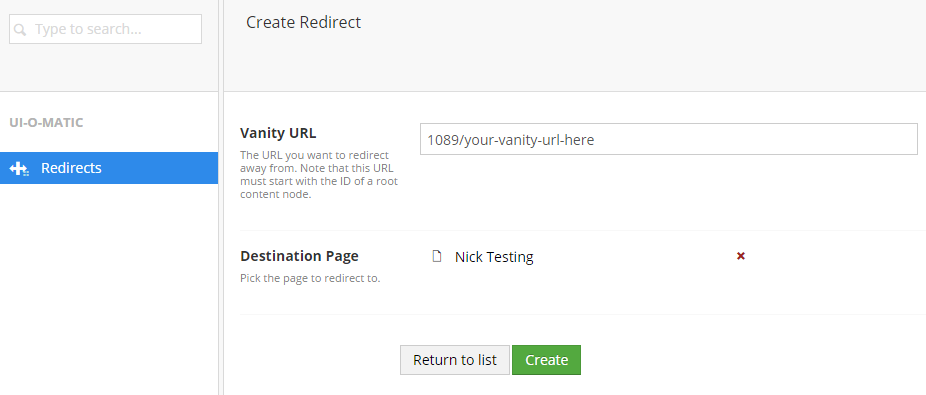Open the Nick Testing destination page
Viewport: 926px width, 395px height.
(x=494, y=257)
